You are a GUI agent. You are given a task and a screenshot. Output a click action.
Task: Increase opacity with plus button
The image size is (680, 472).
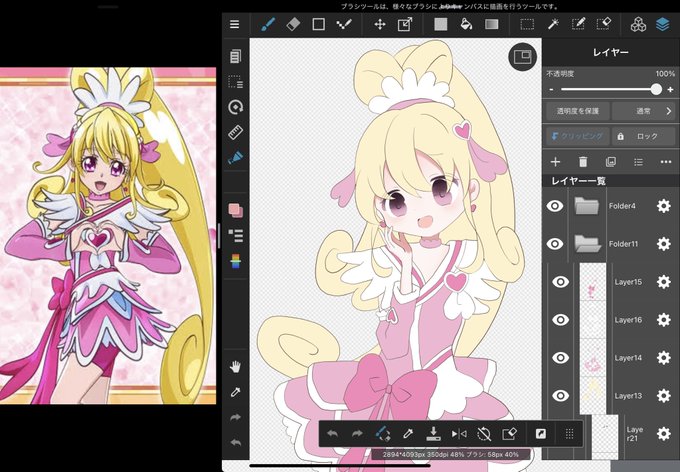tap(670, 90)
